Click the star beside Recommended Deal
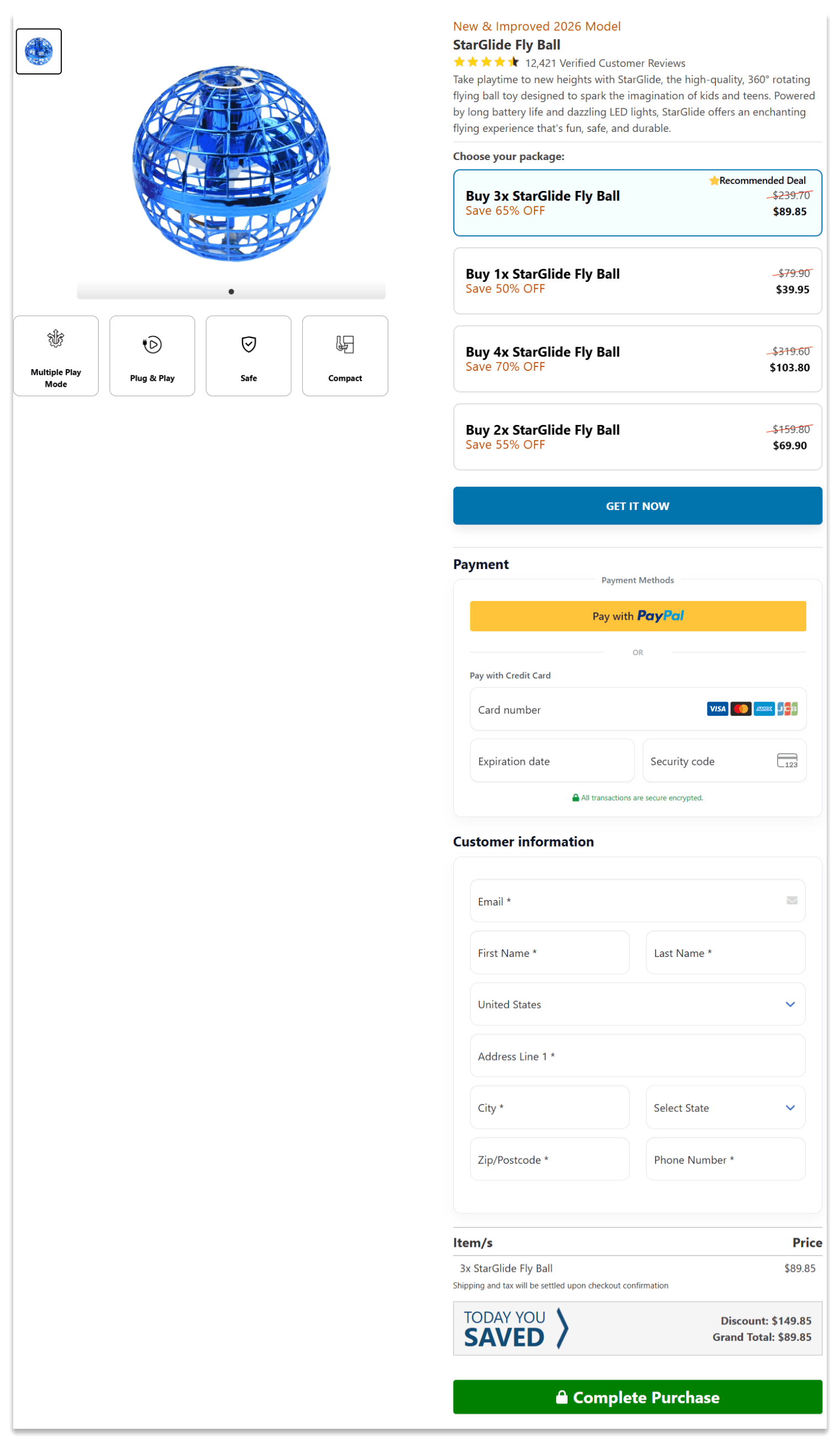840x1442 pixels. [x=714, y=181]
